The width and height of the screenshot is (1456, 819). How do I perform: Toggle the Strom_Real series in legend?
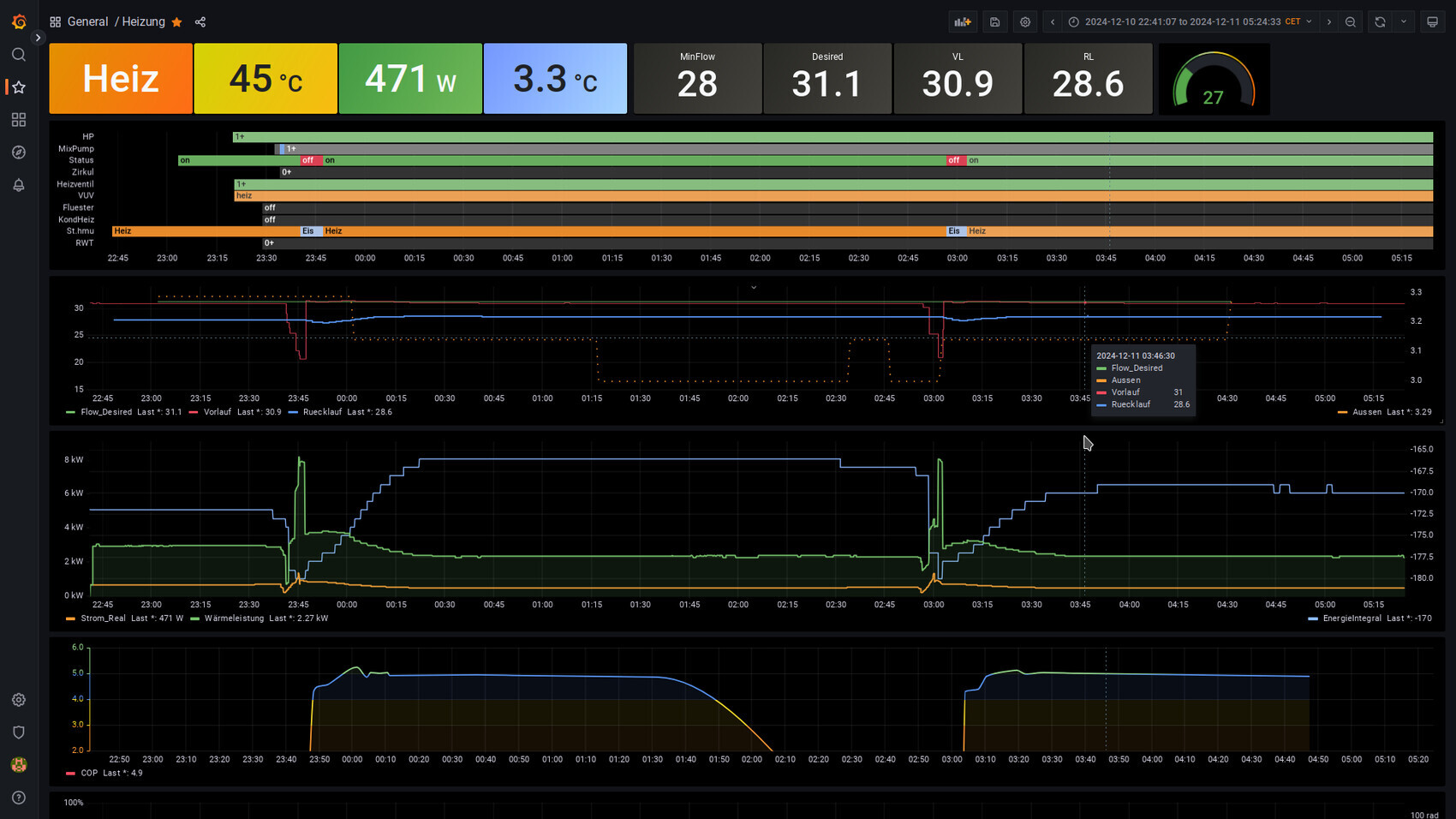pos(103,619)
